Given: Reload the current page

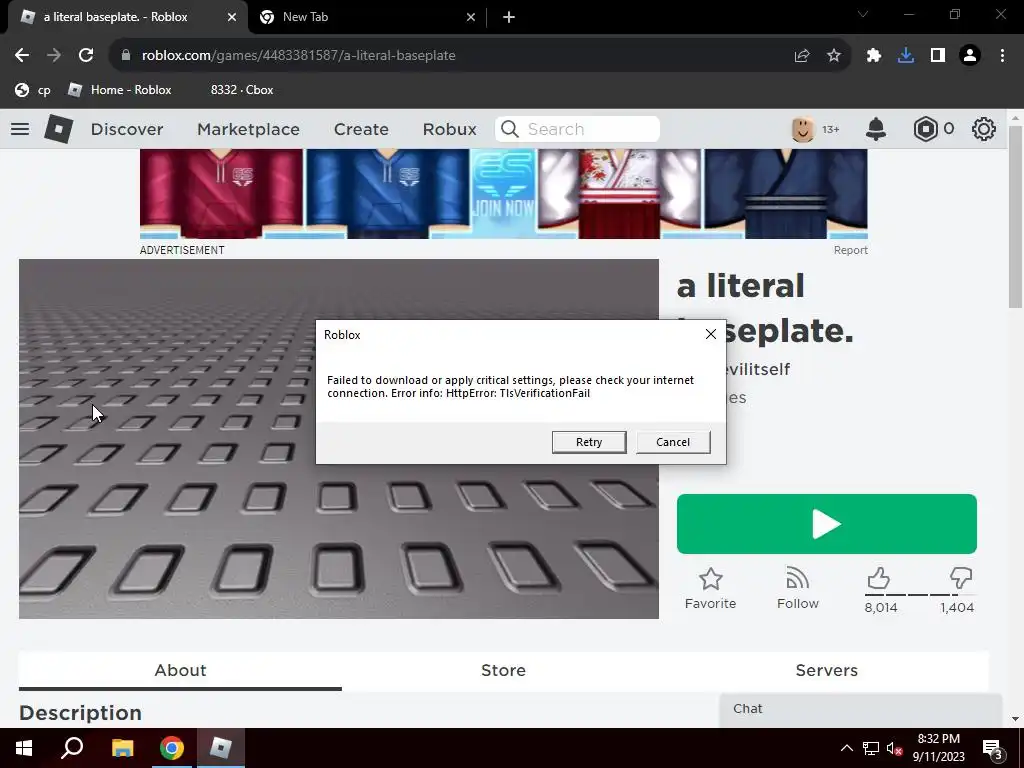Looking at the screenshot, I should pyautogui.click(x=86, y=56).
